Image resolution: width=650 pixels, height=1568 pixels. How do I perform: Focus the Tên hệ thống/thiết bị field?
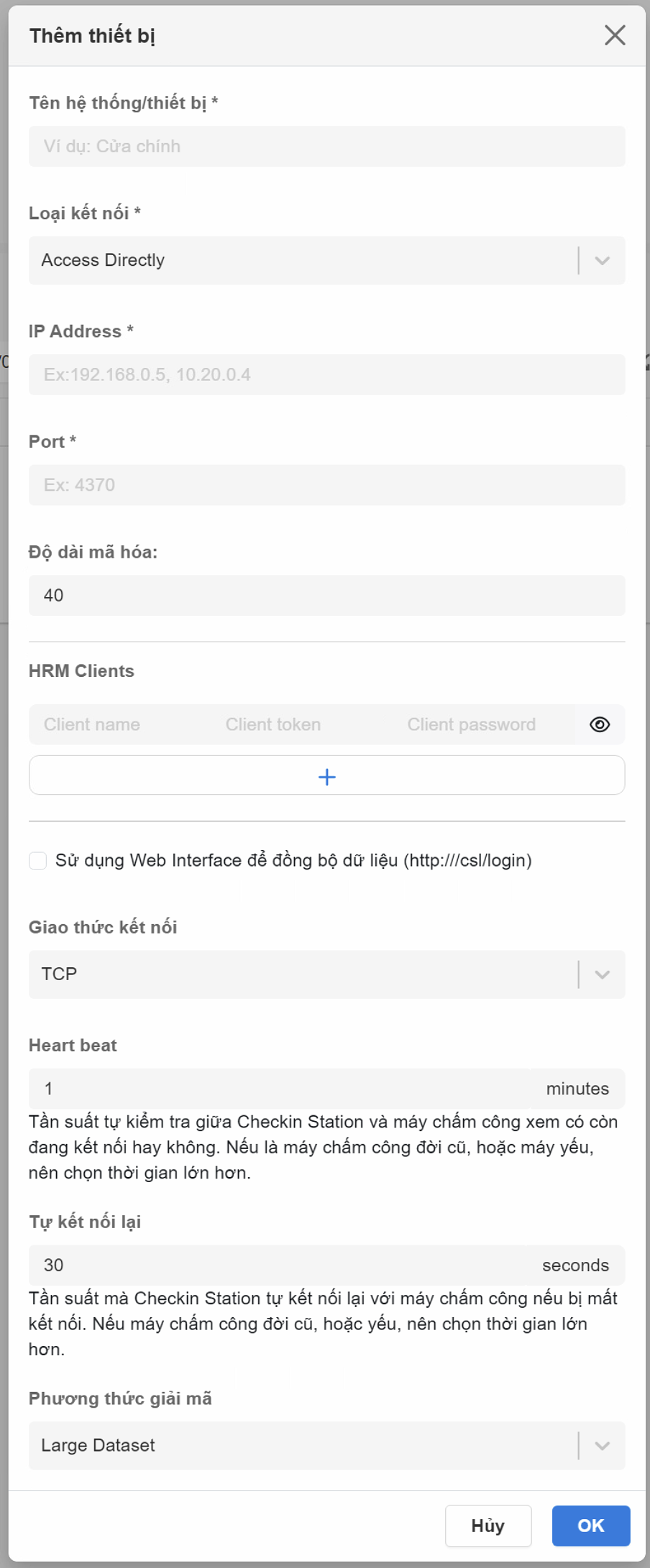click(x=326, y=147)
